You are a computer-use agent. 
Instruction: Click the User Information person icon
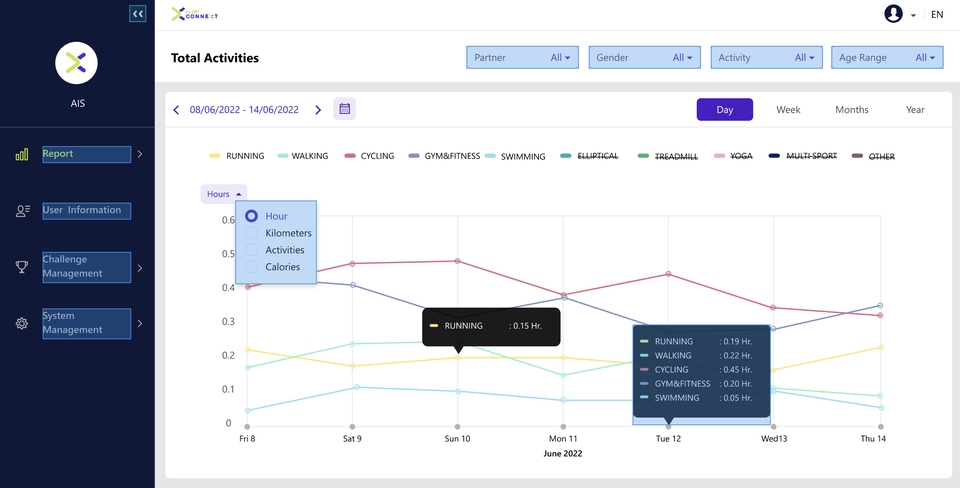coord(22,211)
